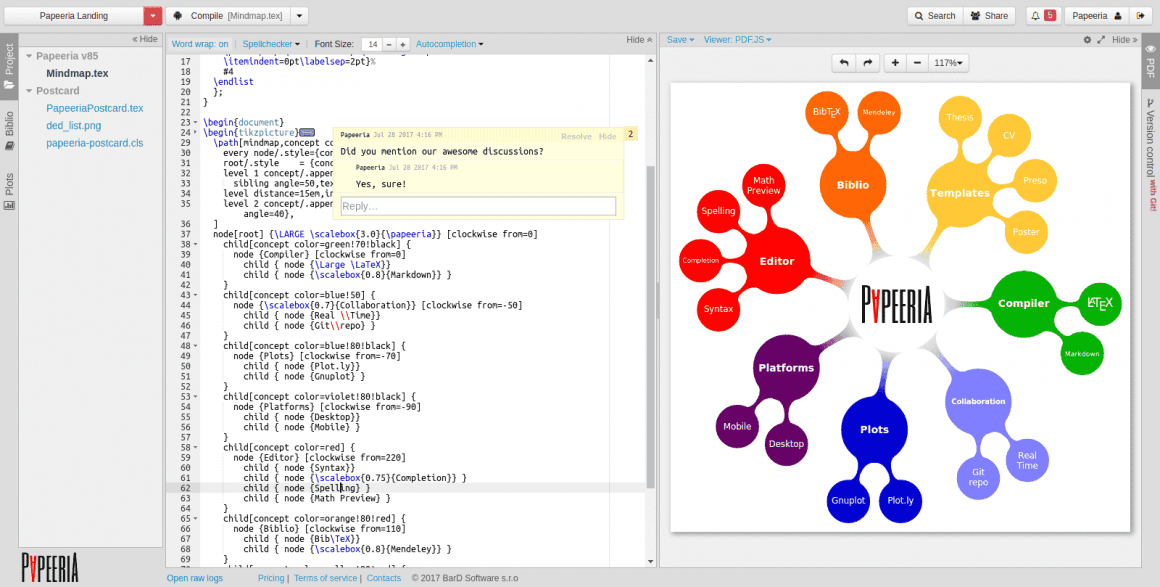
Task: Click the logout icon
Action: click(1139, 16)
